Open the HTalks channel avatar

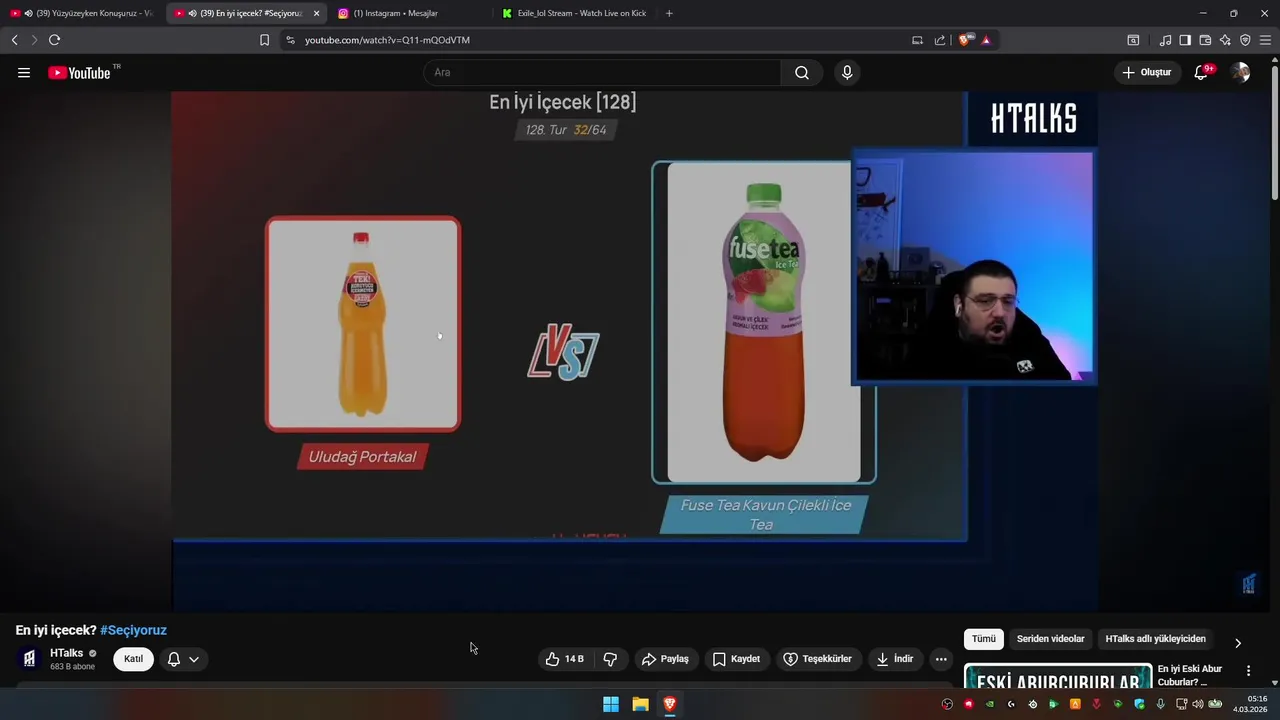30,659
